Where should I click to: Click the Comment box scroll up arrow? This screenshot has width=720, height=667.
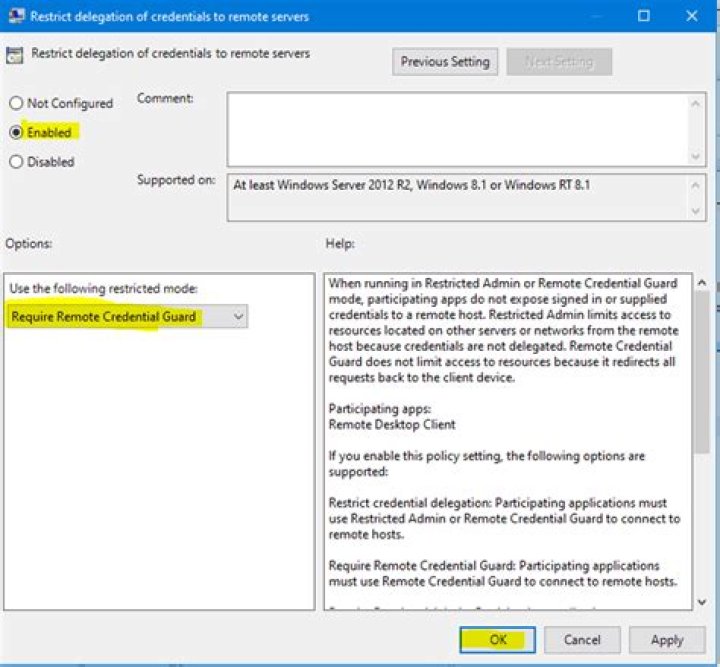696,104
